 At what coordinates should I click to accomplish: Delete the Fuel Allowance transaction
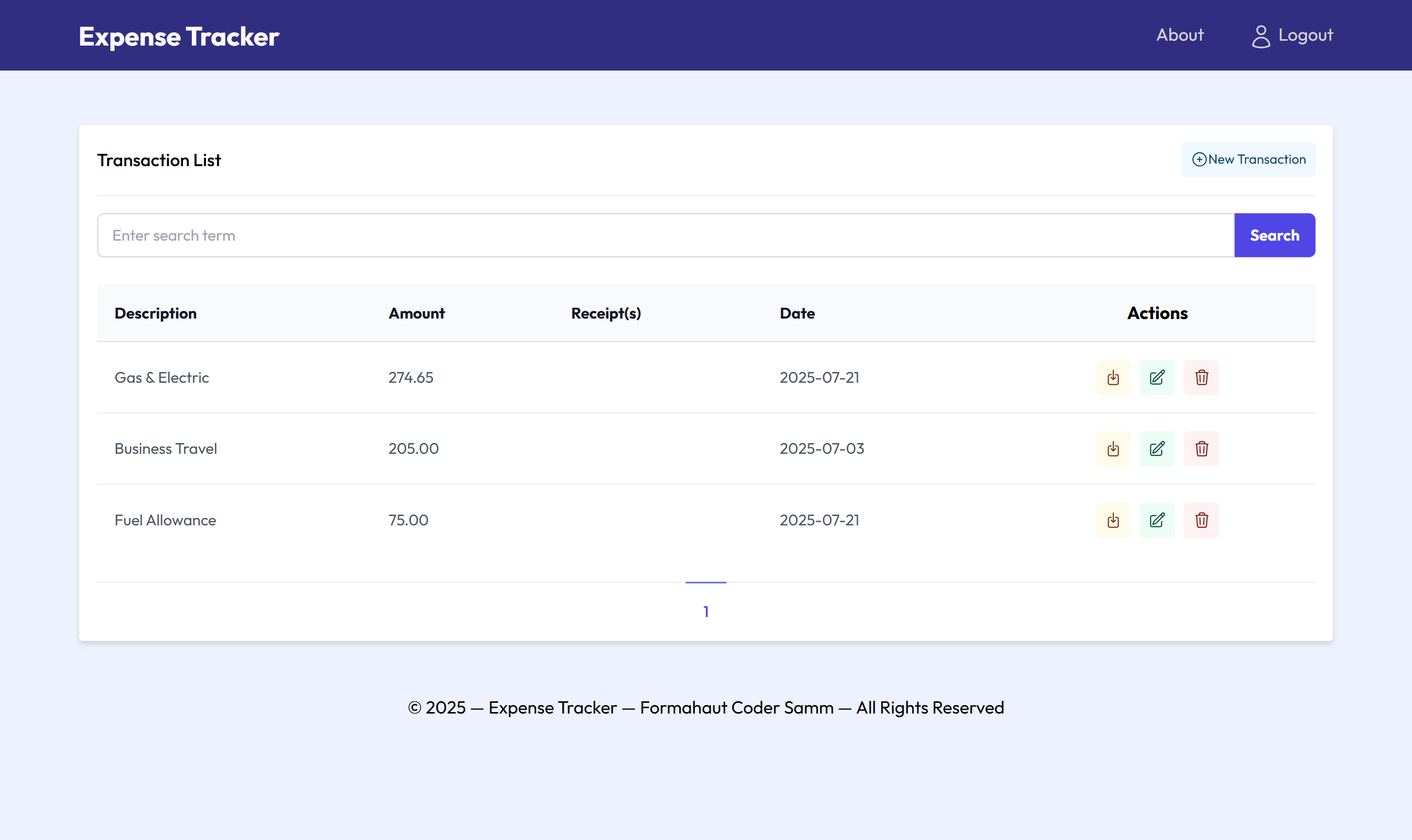[1201, 520]
